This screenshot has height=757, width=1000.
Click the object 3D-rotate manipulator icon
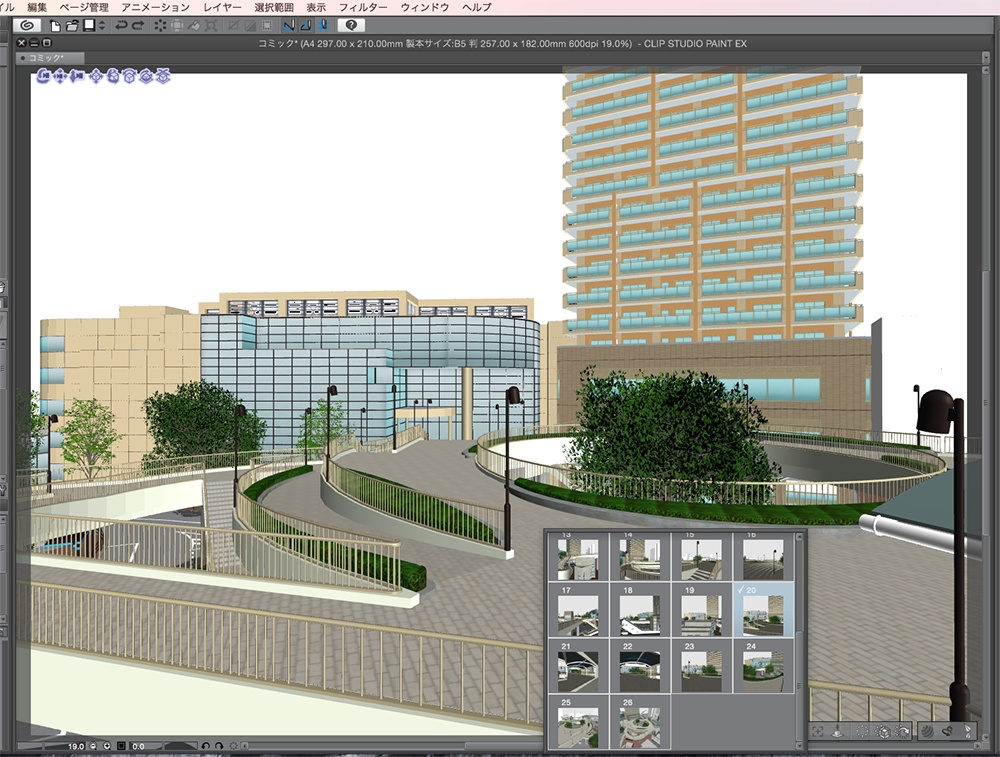click(146, 77)
